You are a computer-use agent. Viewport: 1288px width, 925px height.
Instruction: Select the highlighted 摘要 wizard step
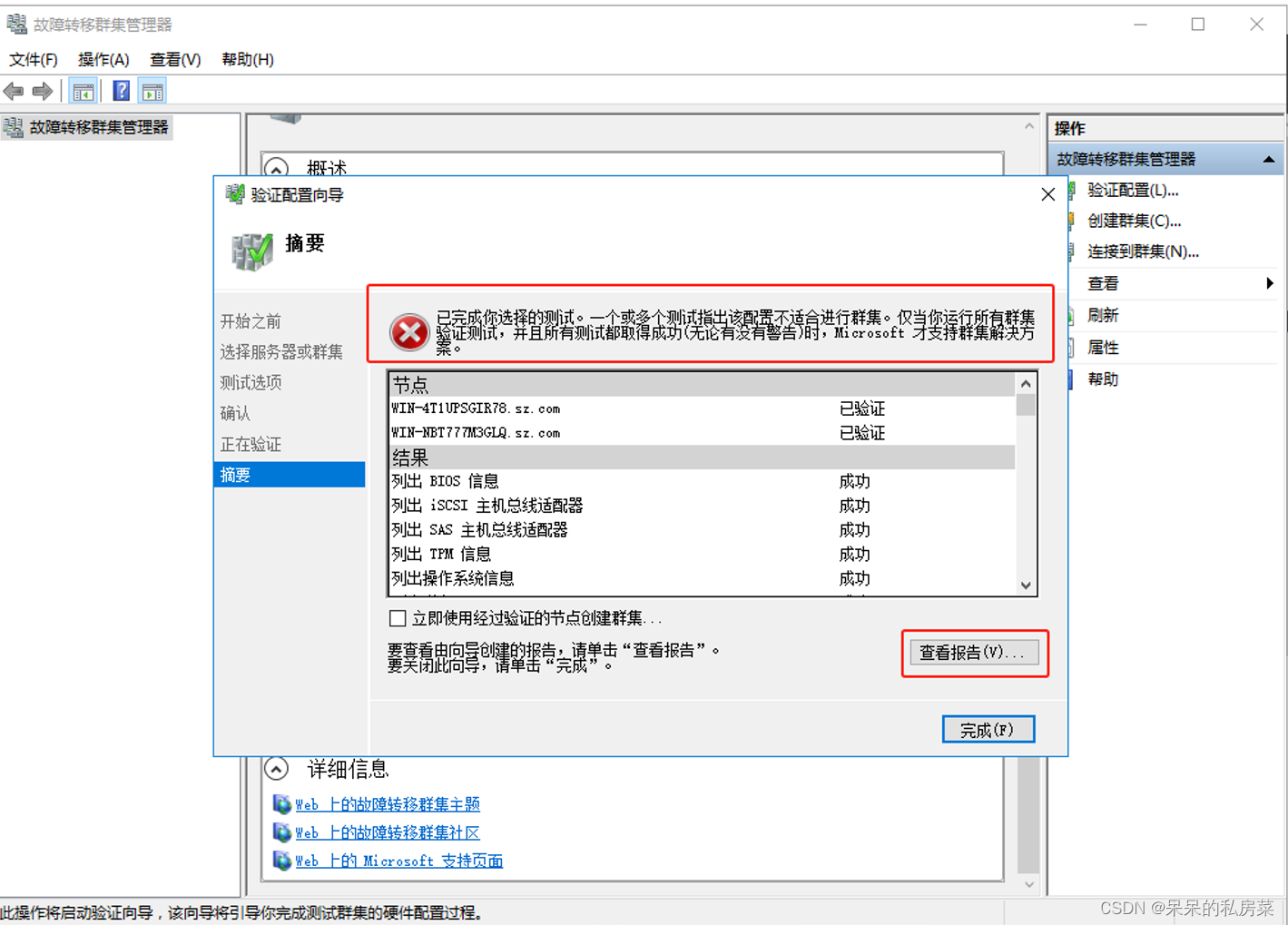(x=290, y=475)
